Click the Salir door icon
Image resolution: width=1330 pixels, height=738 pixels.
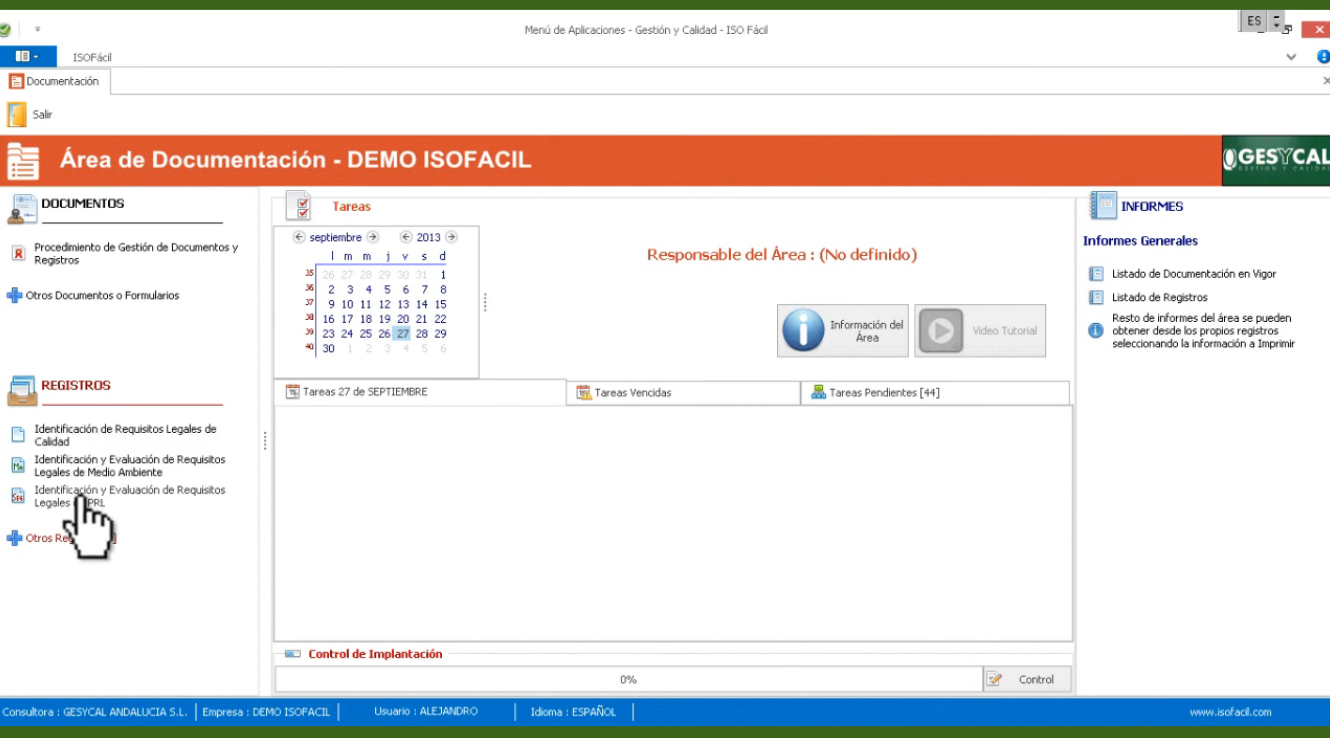pyautogui.click(x=17, y=115)
